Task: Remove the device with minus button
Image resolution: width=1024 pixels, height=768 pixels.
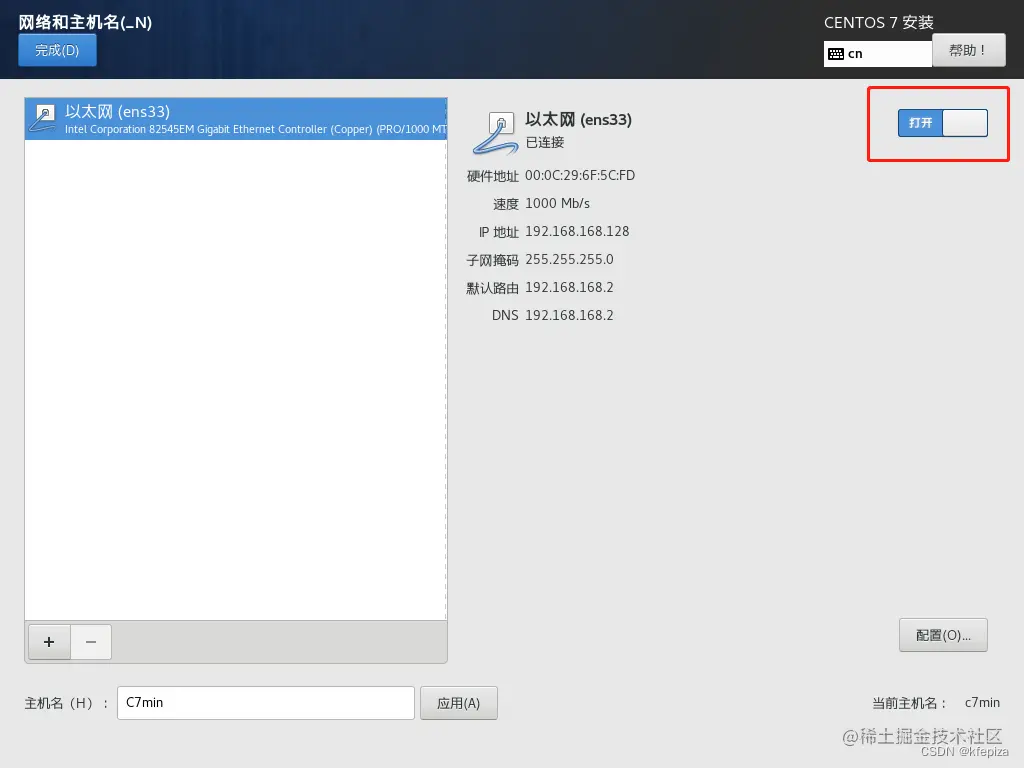Action: tap(91, 642)
